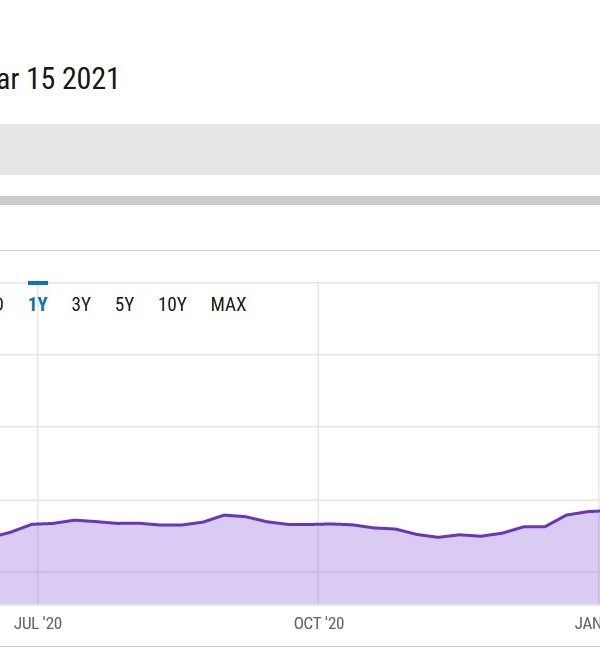Screen dimensions: 600x664
Task: Click the blue active indicator above 1Y
Action: pyautogui.click(x=38, y=283)
